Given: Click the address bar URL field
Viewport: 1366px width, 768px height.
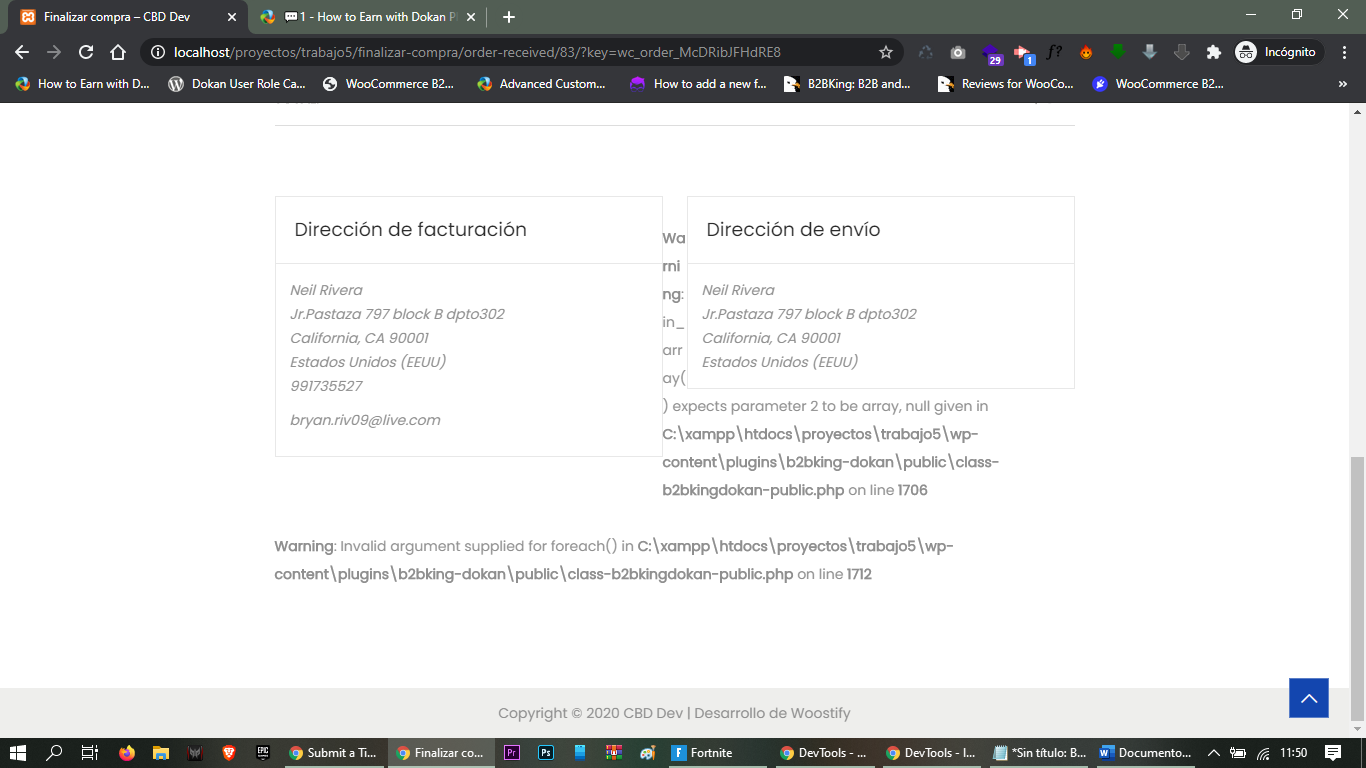Looking at the screenshot, I should (x=520, y=52).
